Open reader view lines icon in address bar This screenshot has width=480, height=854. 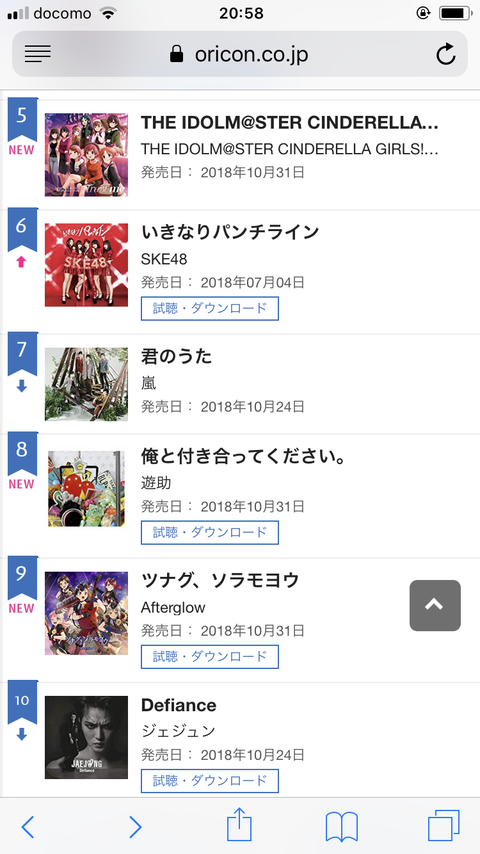click(x=38, y=53)
